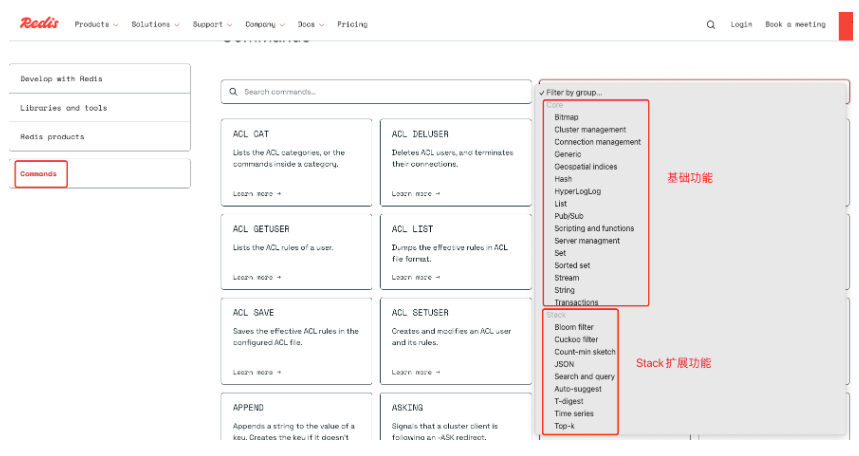The height and width of the screenshot is (456, 859).
Task: Open Learn more for ACL SAVE
Action: tap(256, 372)
